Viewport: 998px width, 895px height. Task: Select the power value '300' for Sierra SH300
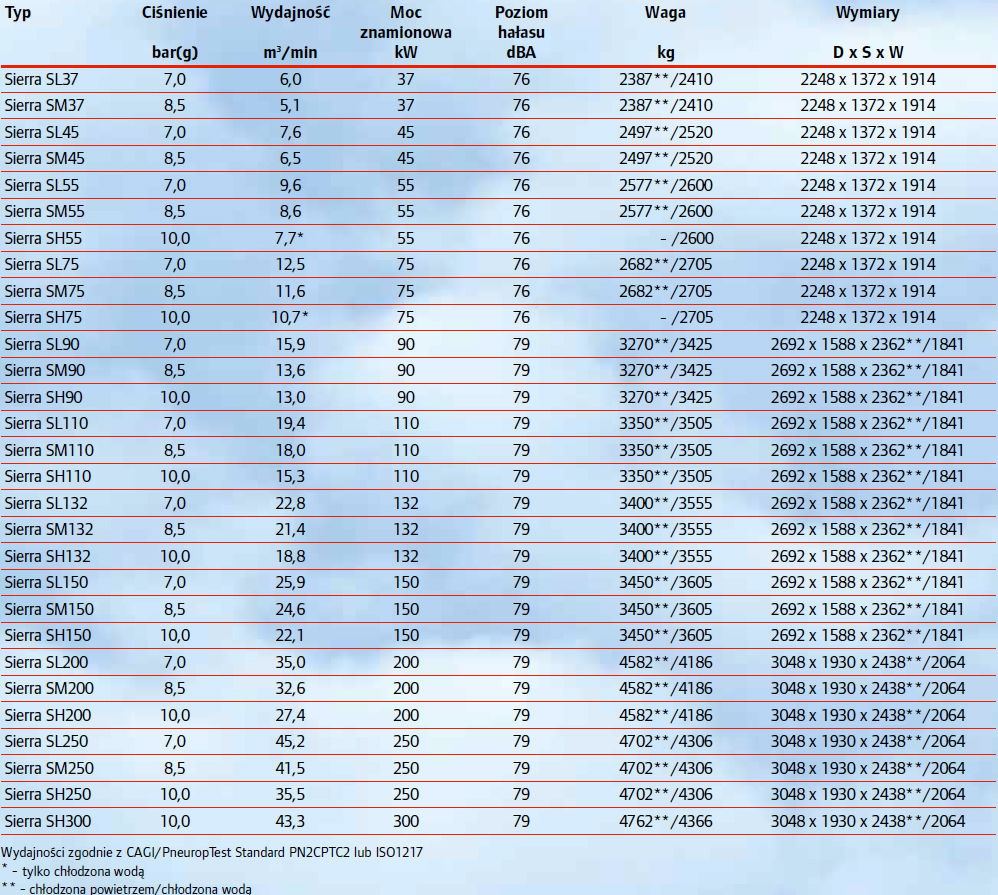[406, 821]
